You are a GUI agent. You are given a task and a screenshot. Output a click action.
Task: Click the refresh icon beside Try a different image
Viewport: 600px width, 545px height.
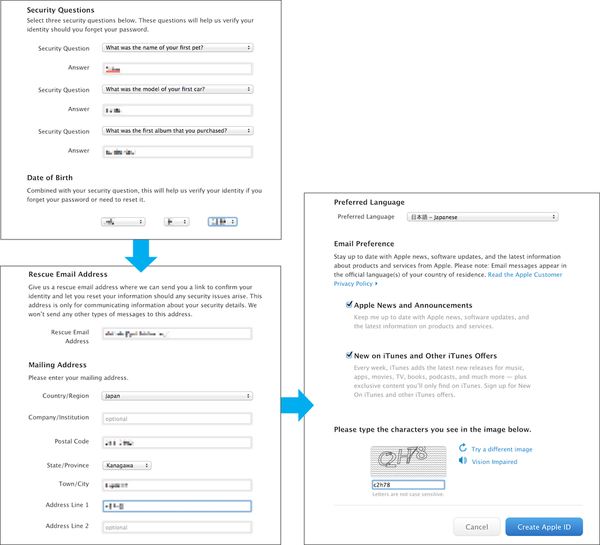click(x=463, y=447)
